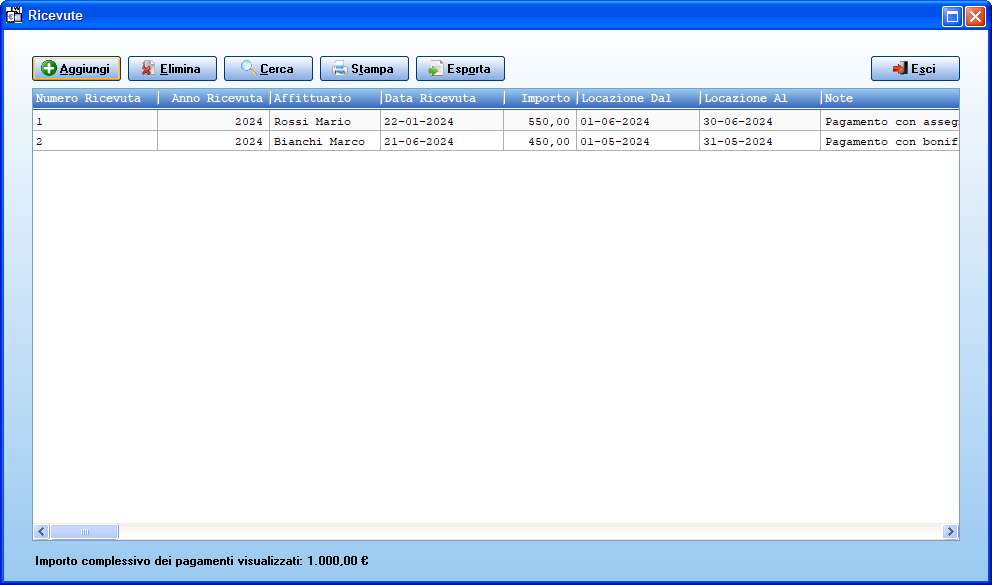992x585 pixels.
Task: Click the Locazione Dal column header
Action: (x=638, y=98)
